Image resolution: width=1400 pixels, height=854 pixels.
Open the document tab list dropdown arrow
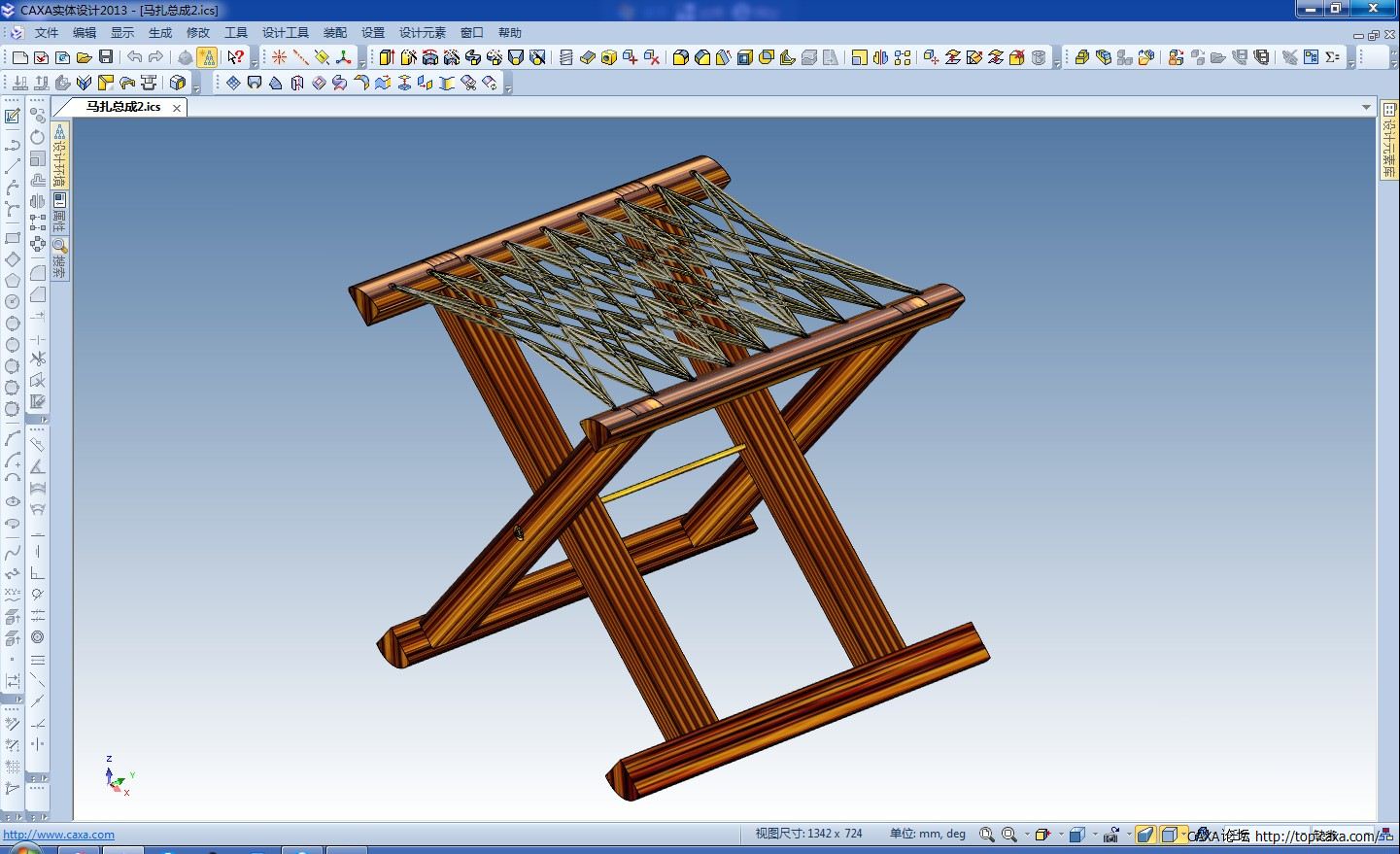click(1366, 107)
